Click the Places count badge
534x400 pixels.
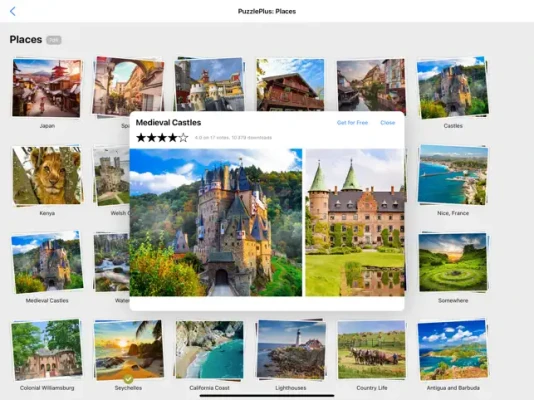click(54, 40)
